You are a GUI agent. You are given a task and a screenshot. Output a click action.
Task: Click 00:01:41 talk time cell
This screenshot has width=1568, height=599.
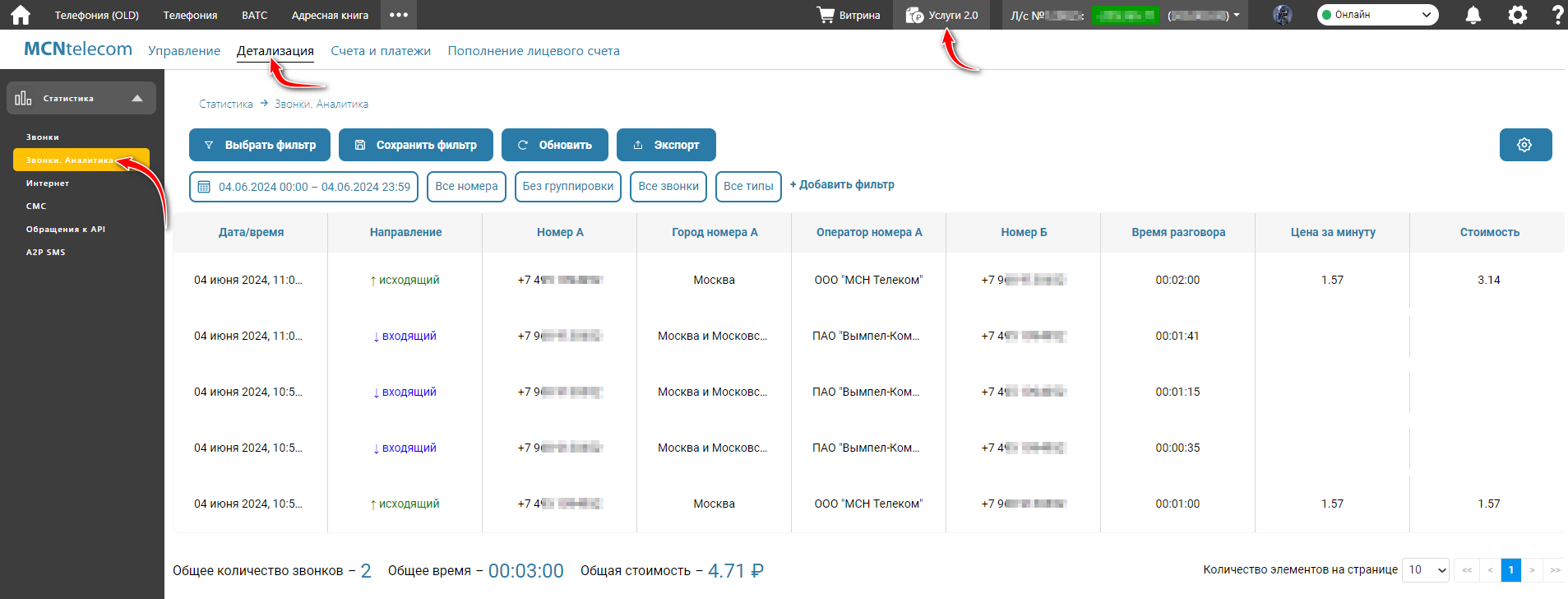[x=1177, y=336]
